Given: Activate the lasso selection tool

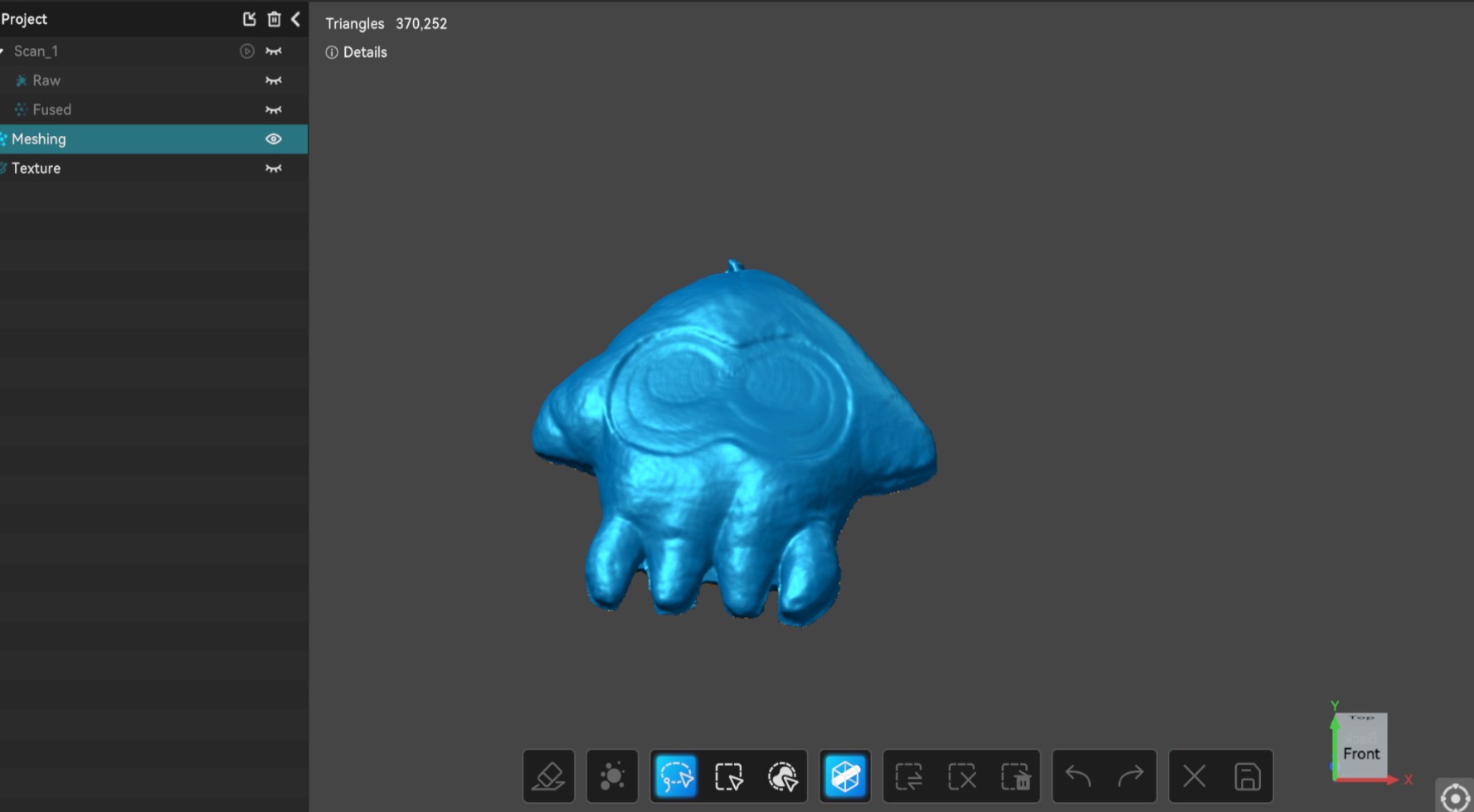Looking at the screenshot, I should (676, 776).
